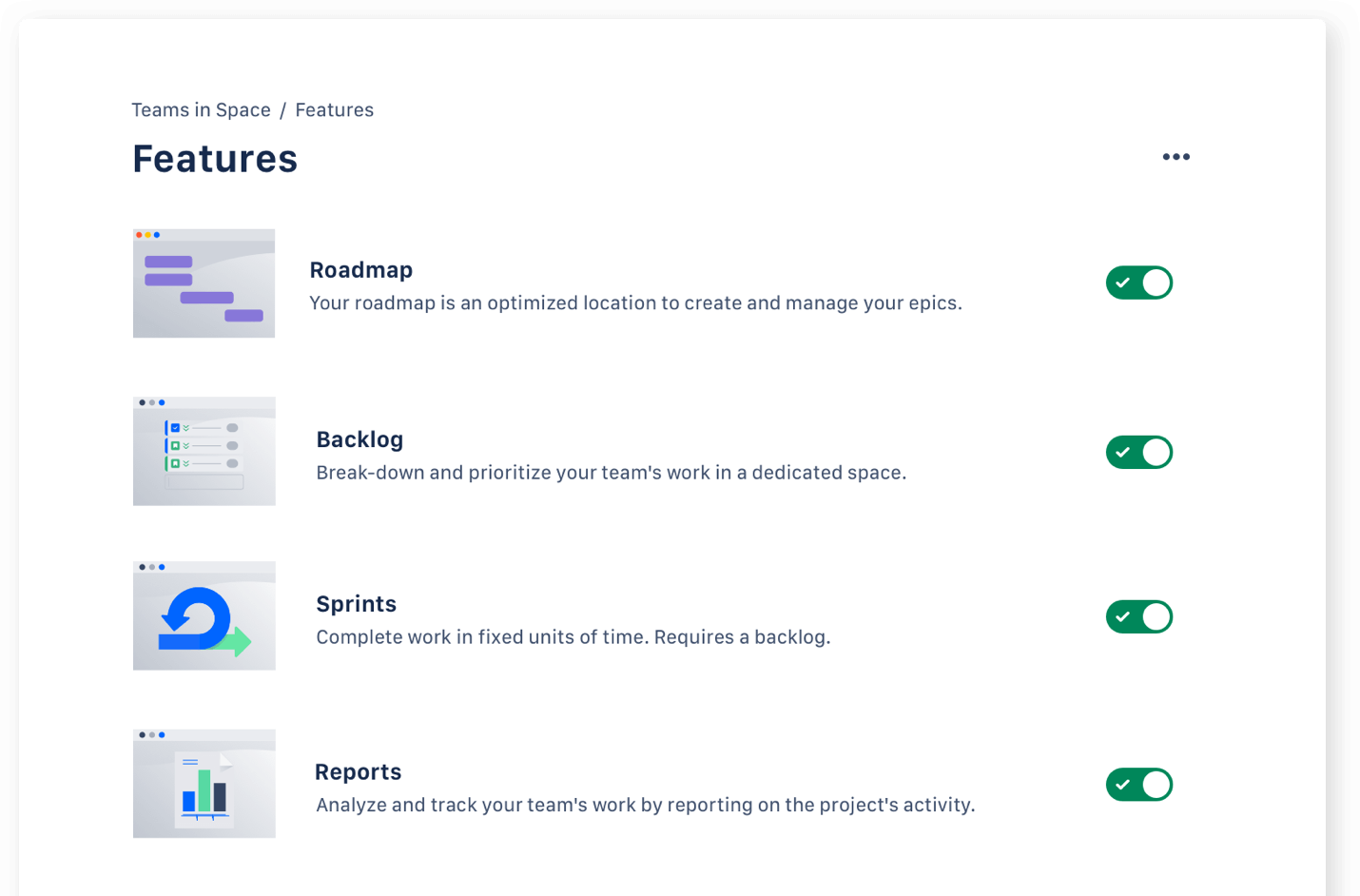Turn off the Backlog toggle
This screenshot has width=1360, height=896.
[x=1138, y=452]
